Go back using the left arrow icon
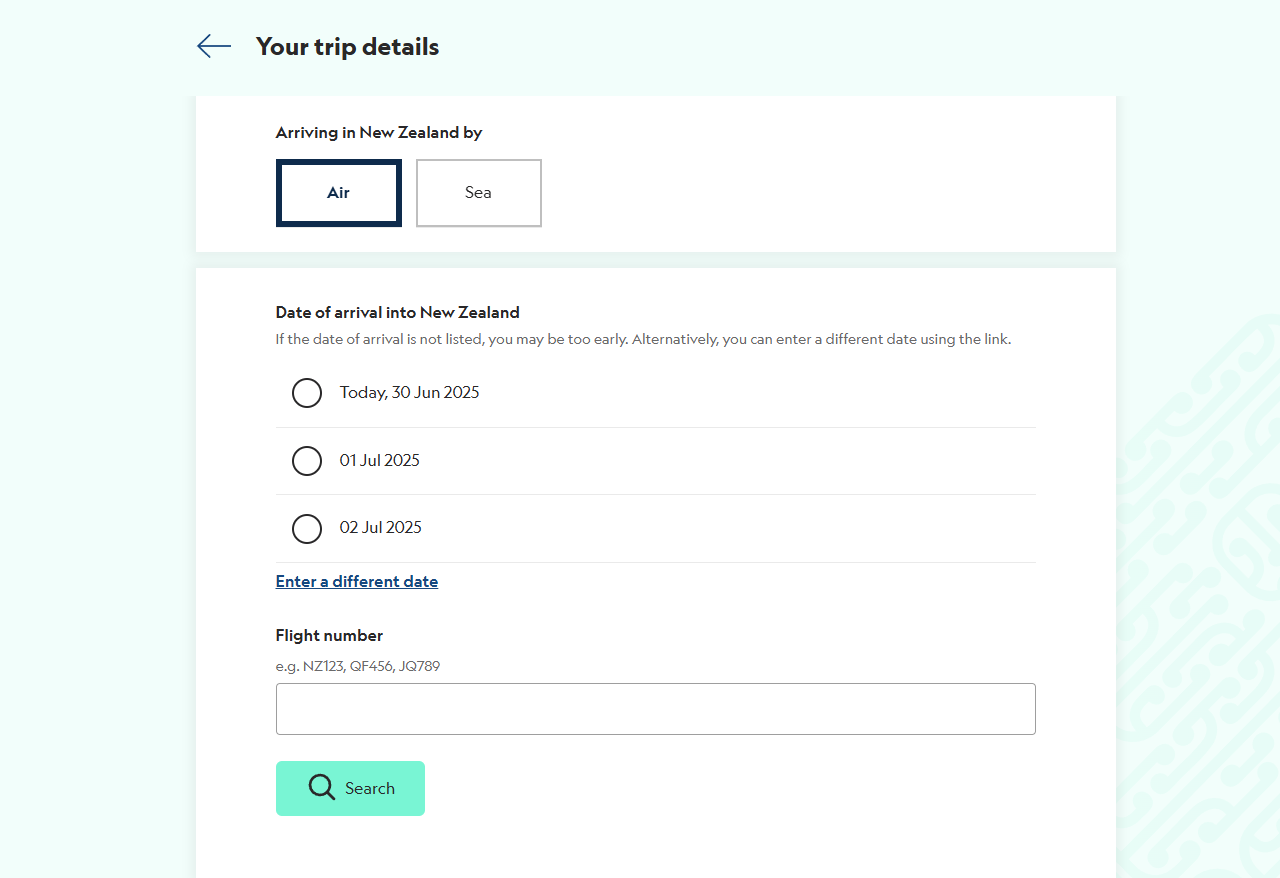This screenshot has height=878, width=1280. pos(214,46)
